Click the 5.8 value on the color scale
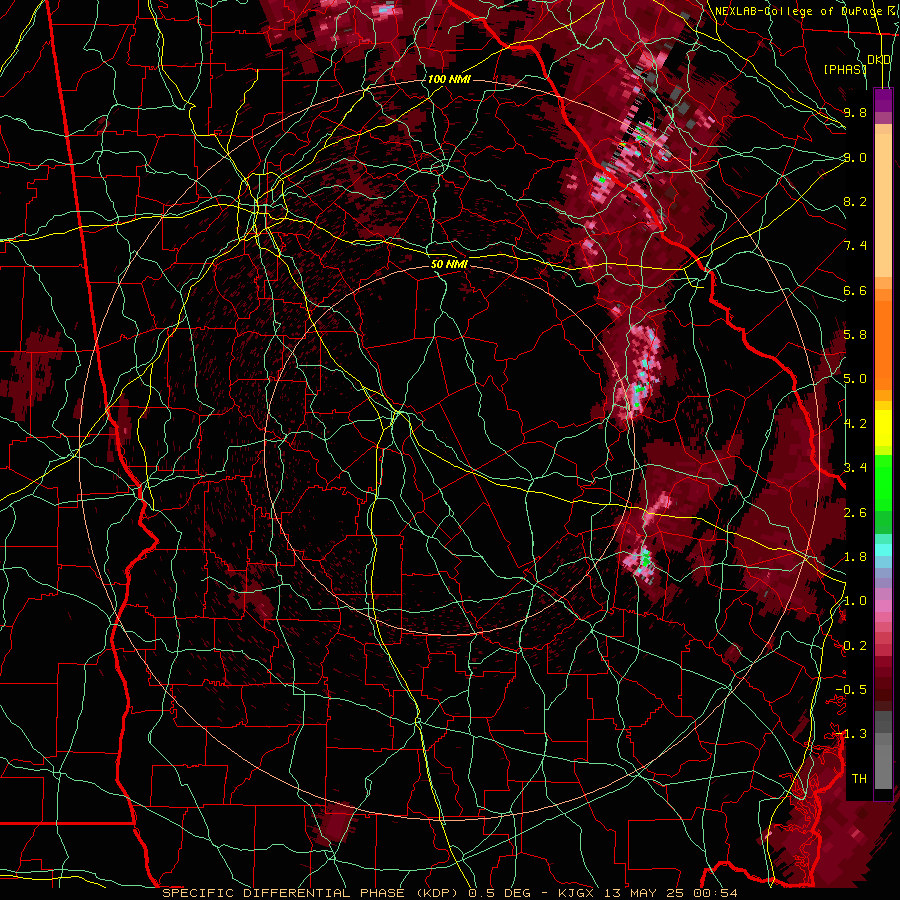 click(855, 335)
